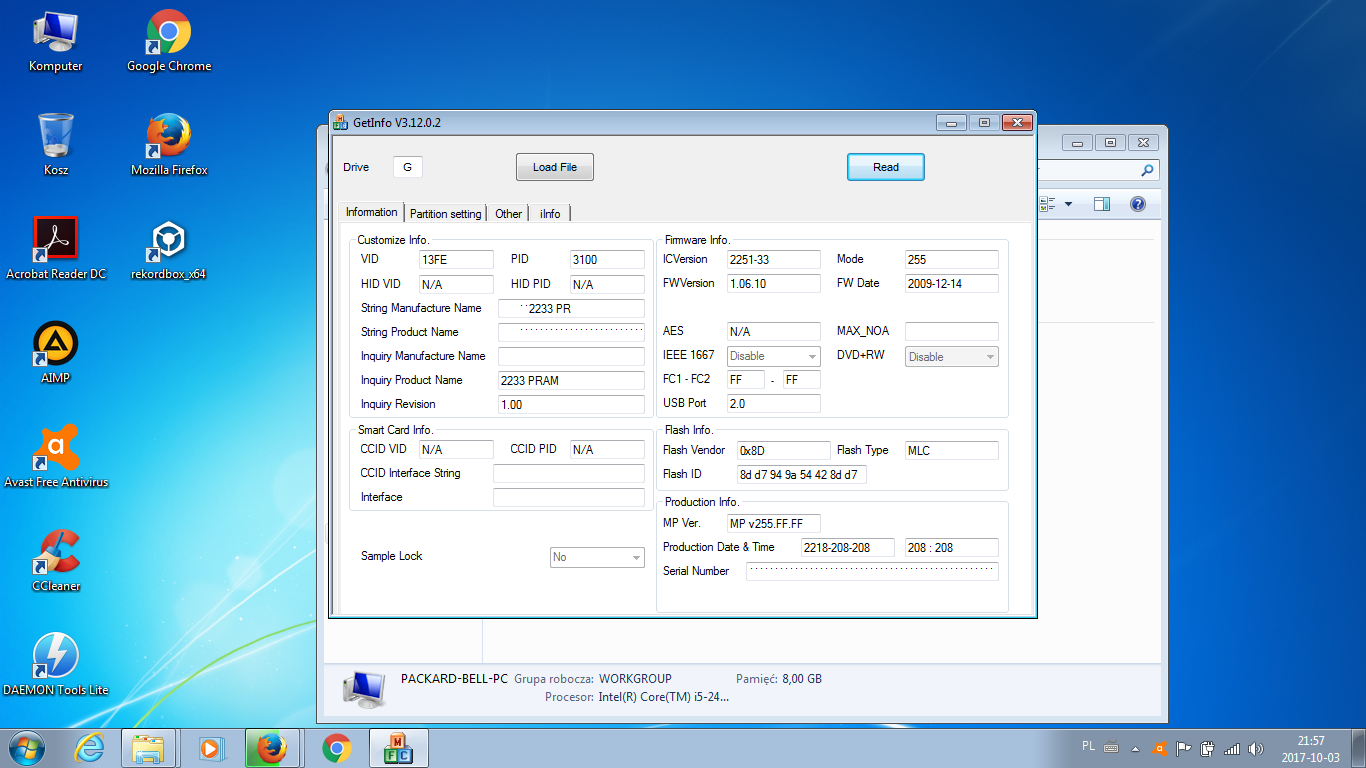This screenshot has height=768, width=1366.
Task: Click the Drive field containing G
Action: pos(408,167)
